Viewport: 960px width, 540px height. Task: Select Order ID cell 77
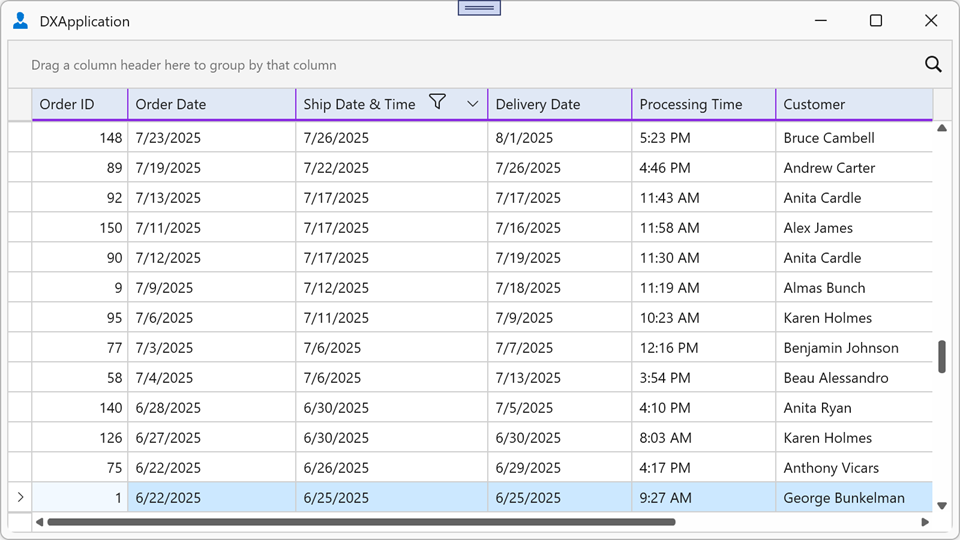(80, 348)
